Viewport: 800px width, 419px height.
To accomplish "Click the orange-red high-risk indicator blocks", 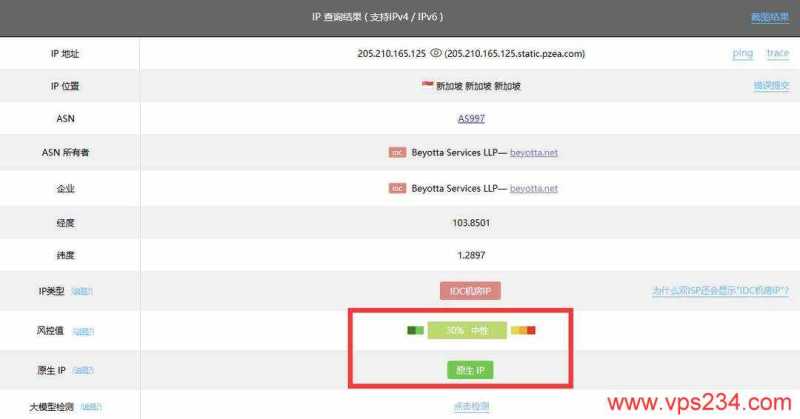I will pyautogui.click(x=523, y=330).
